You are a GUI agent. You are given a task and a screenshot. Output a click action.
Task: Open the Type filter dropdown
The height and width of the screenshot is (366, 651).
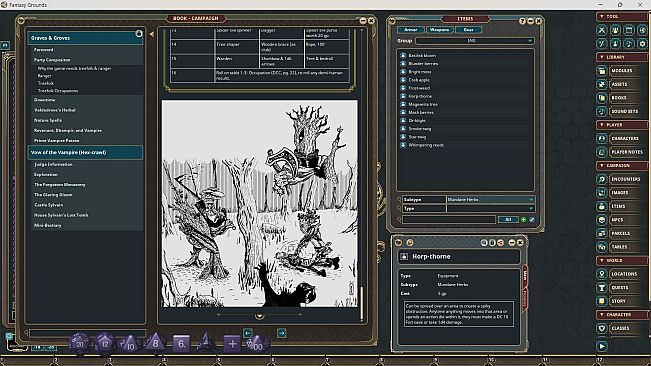(490, 208)
